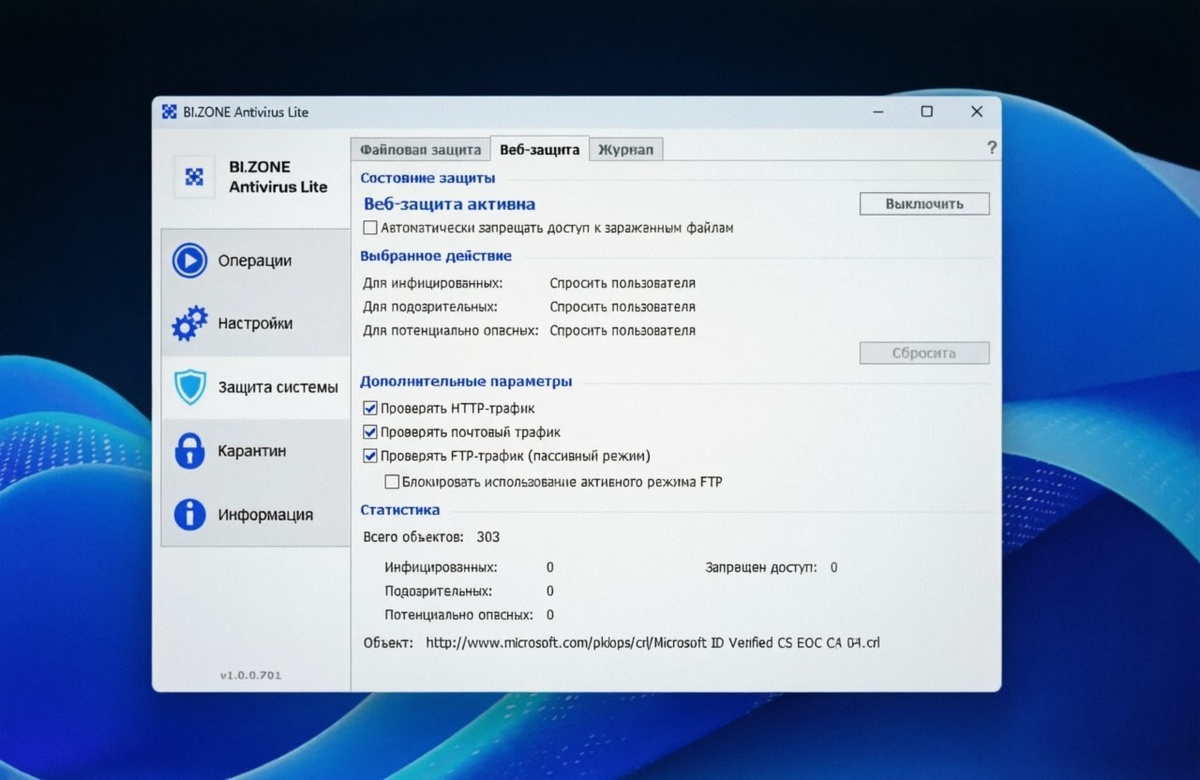1200x780 pixels.
Task: Select the Защита системы shield icon
Action: point(189,387)
